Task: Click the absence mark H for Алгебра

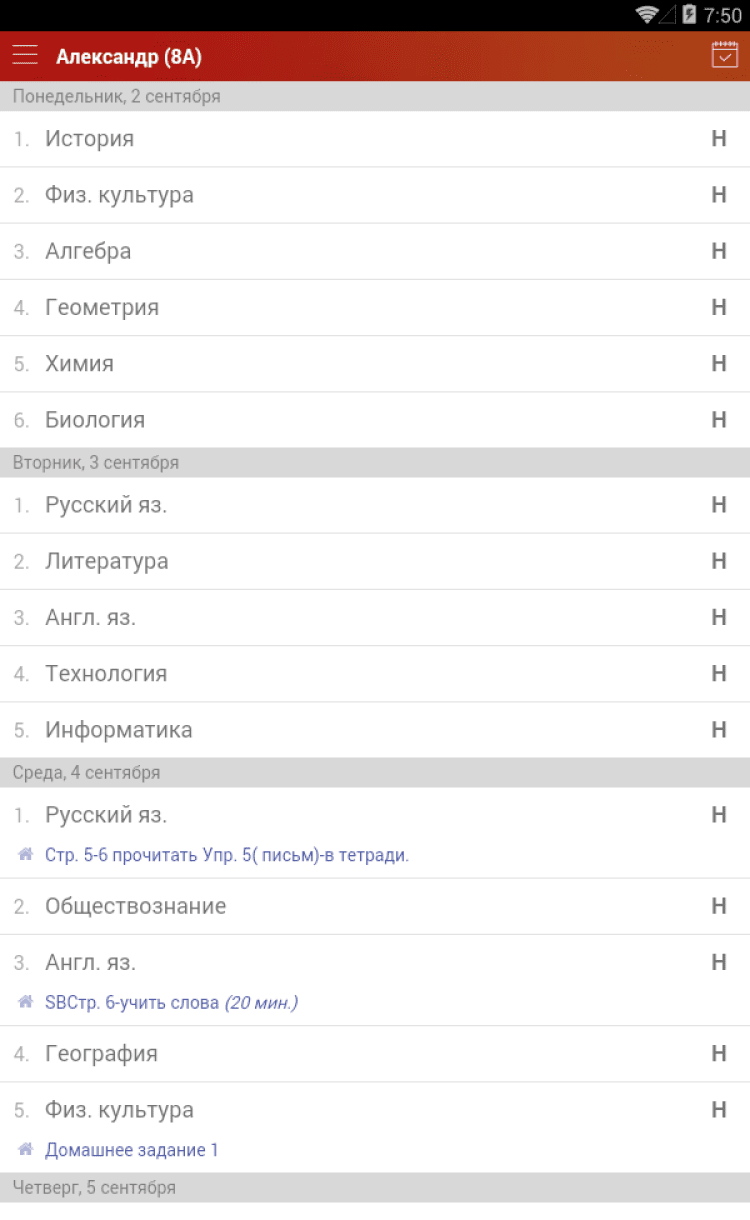Action: pos(718,251)
